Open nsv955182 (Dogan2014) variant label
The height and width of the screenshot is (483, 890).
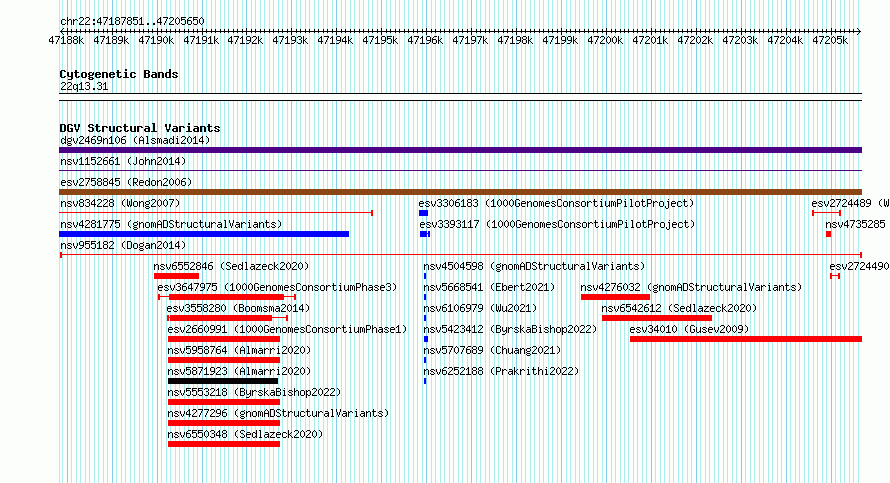coord(123,245)
